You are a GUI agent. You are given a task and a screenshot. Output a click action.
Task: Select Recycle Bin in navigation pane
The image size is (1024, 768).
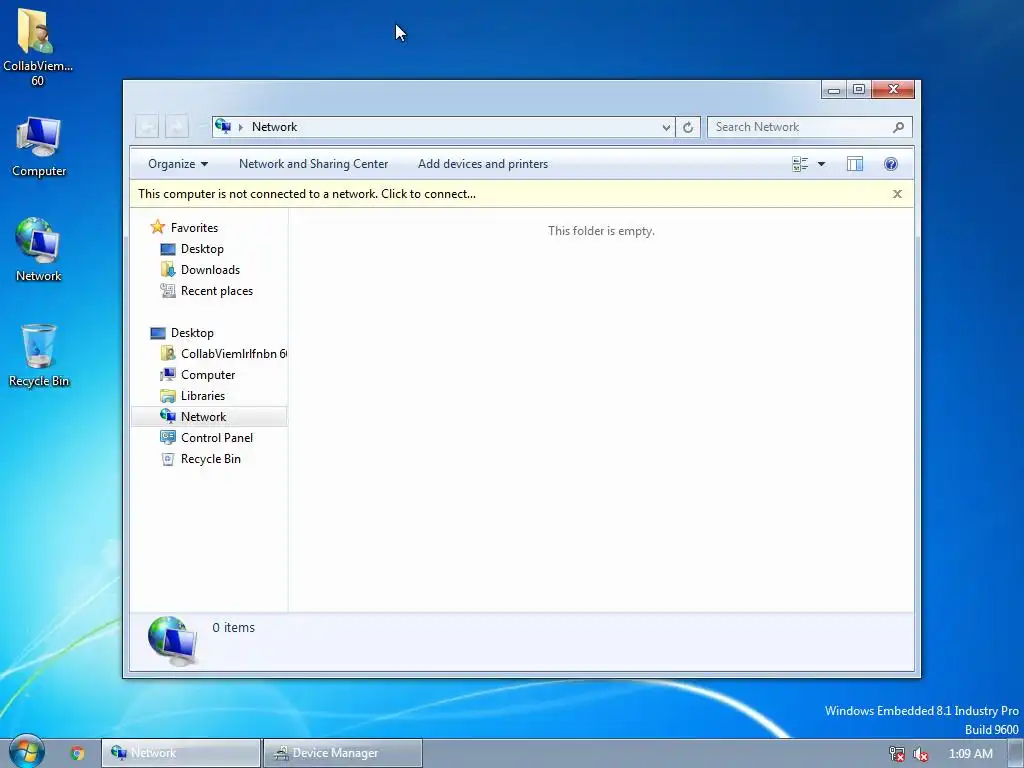(210, 458)
